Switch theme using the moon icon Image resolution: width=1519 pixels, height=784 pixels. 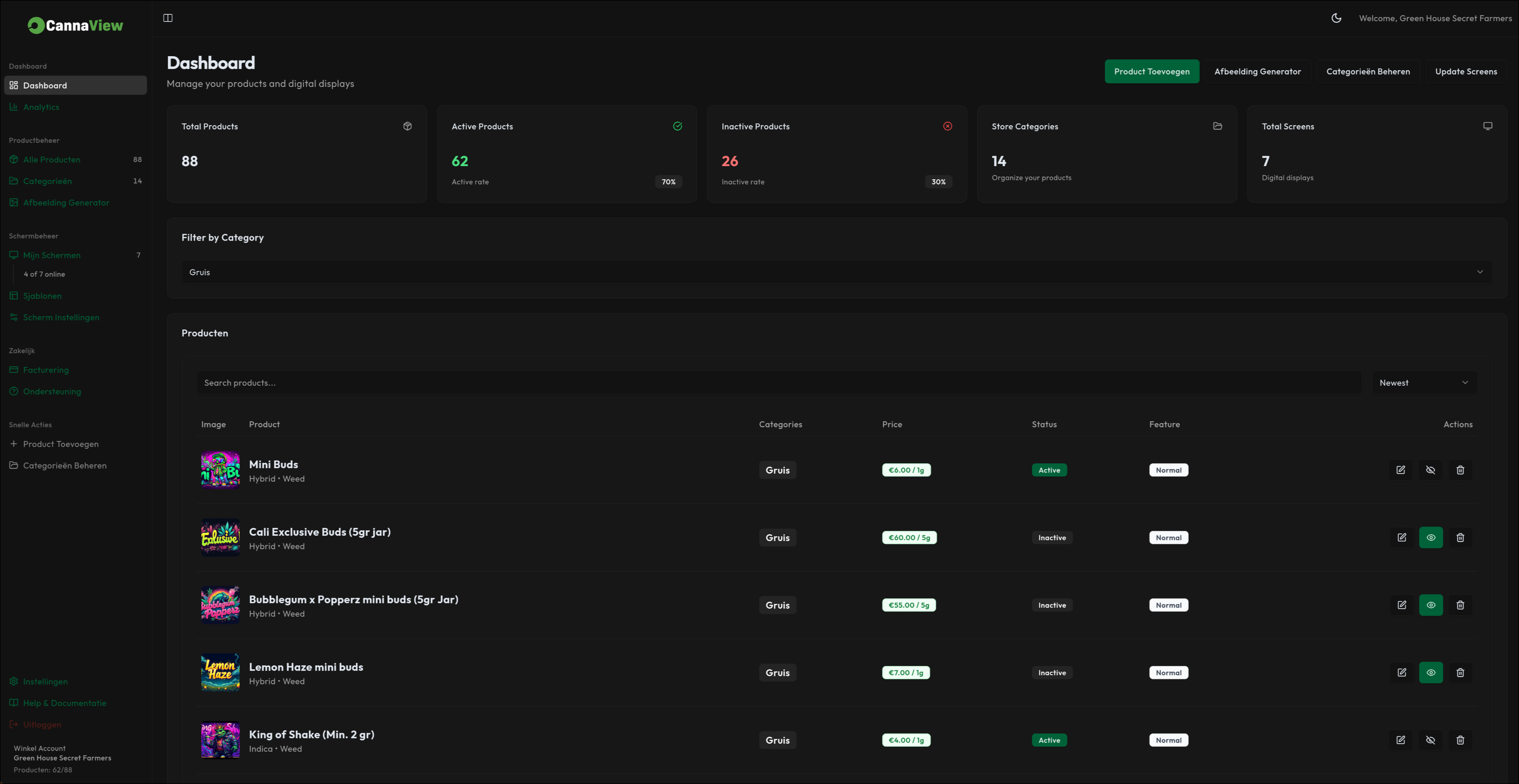point(1336,18)
